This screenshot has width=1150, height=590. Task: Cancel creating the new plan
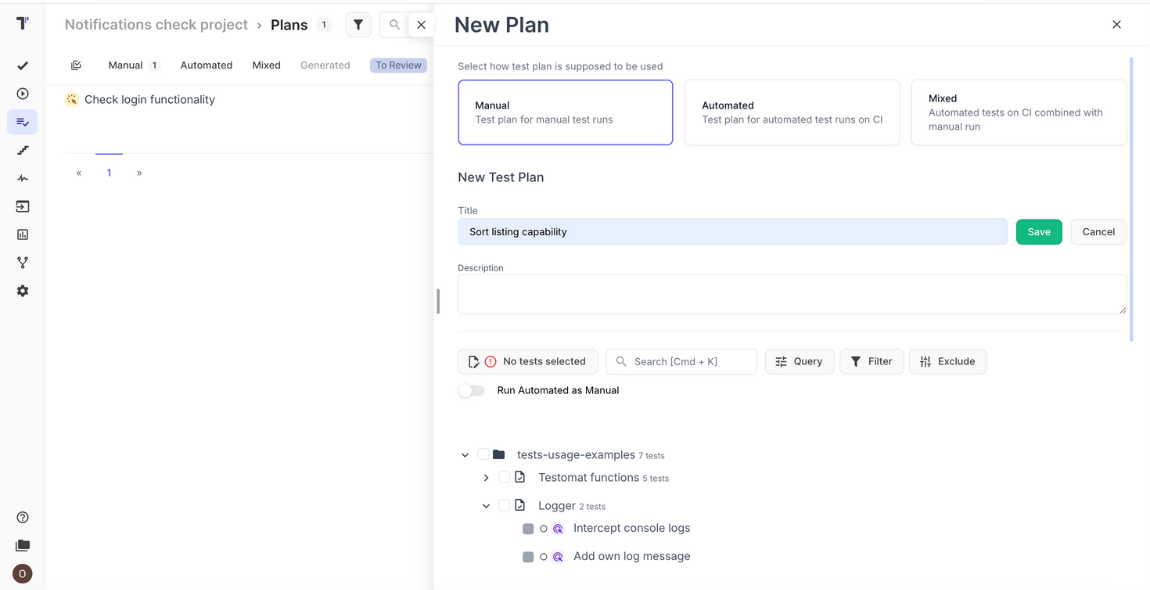point(1098,231)
